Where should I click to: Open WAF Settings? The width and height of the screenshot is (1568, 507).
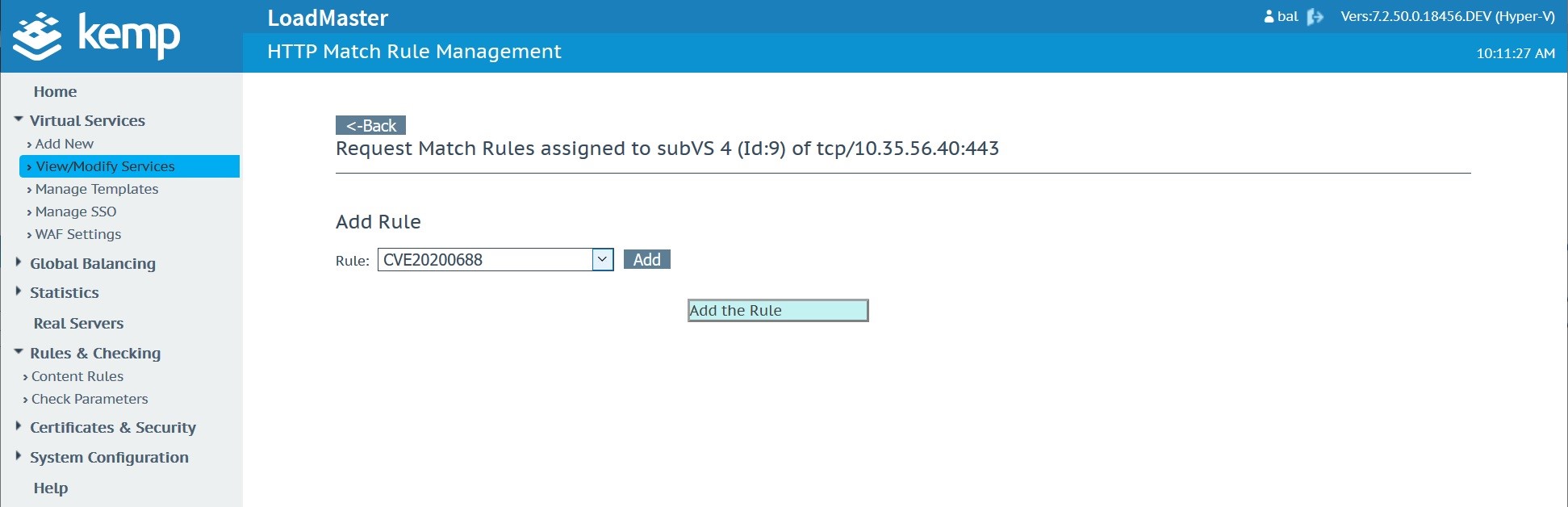(x=77, y=234)
